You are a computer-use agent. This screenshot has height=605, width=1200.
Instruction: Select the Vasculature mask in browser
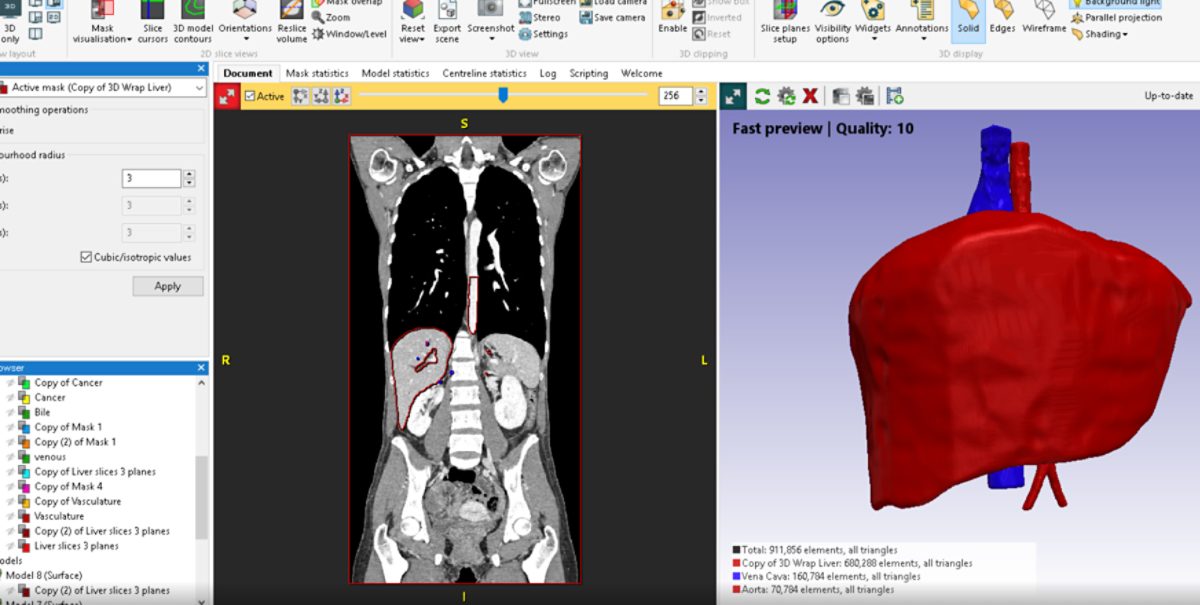point(58,516)
